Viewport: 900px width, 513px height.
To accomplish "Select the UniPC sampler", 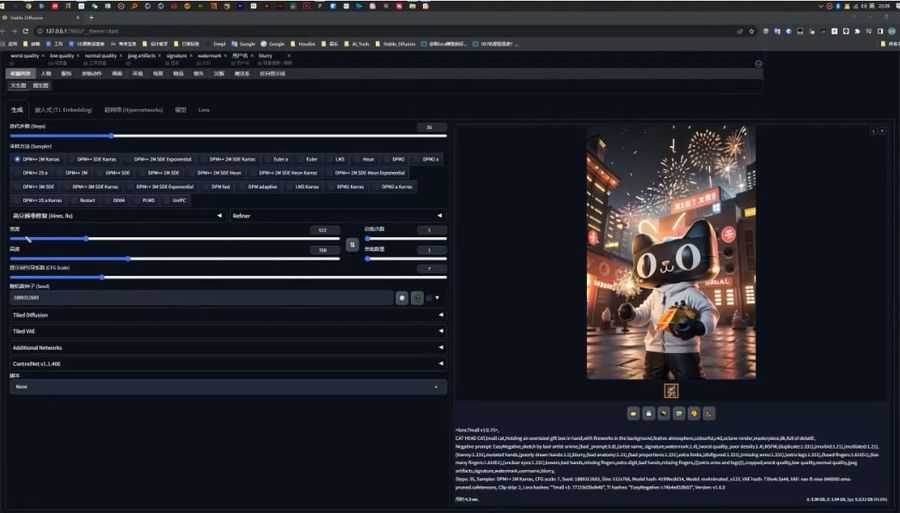I will pyautogui.click(x=179, y=200).
